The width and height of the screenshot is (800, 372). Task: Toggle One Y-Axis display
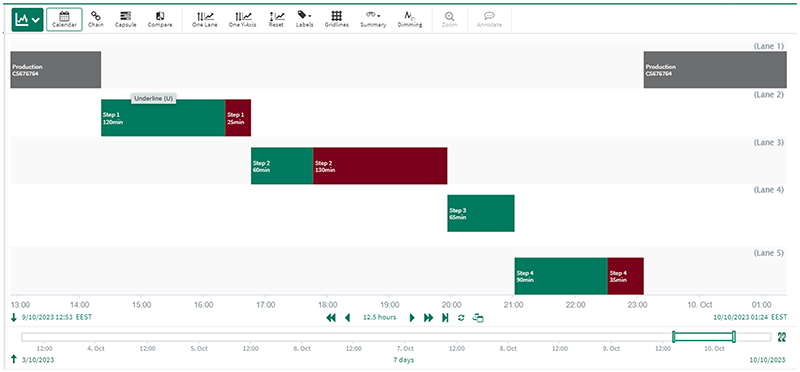point(242,19)
